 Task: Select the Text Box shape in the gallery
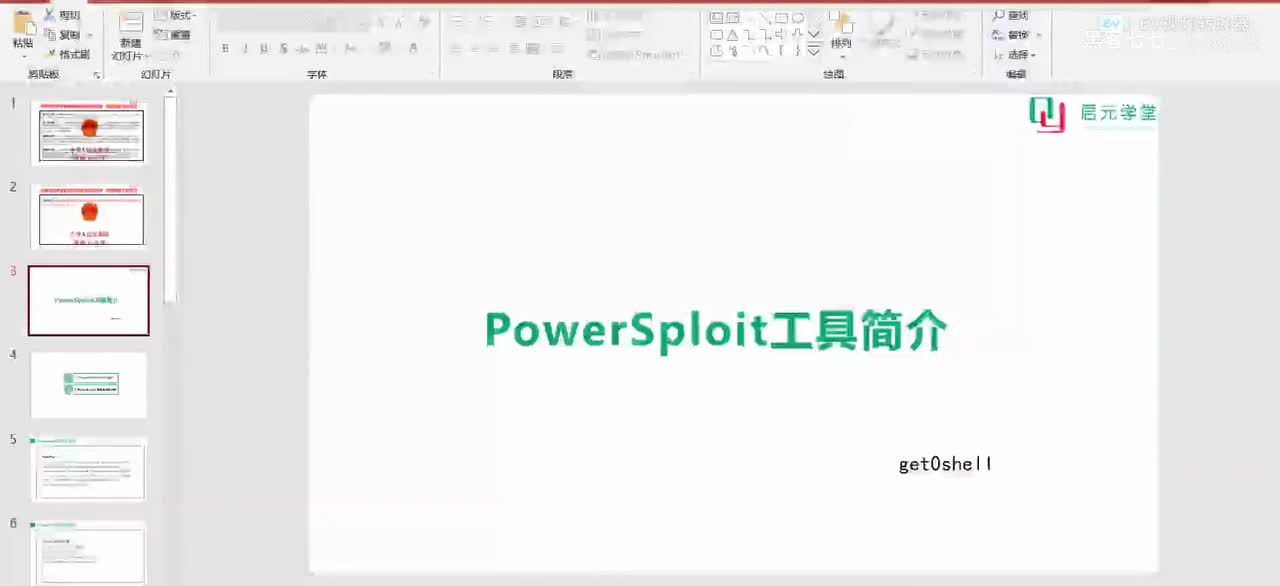716,17
